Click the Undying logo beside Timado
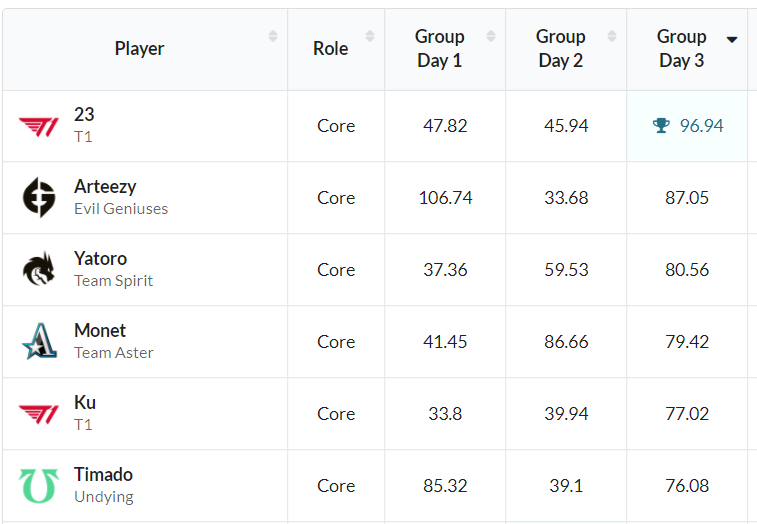 tap(39, 486)
